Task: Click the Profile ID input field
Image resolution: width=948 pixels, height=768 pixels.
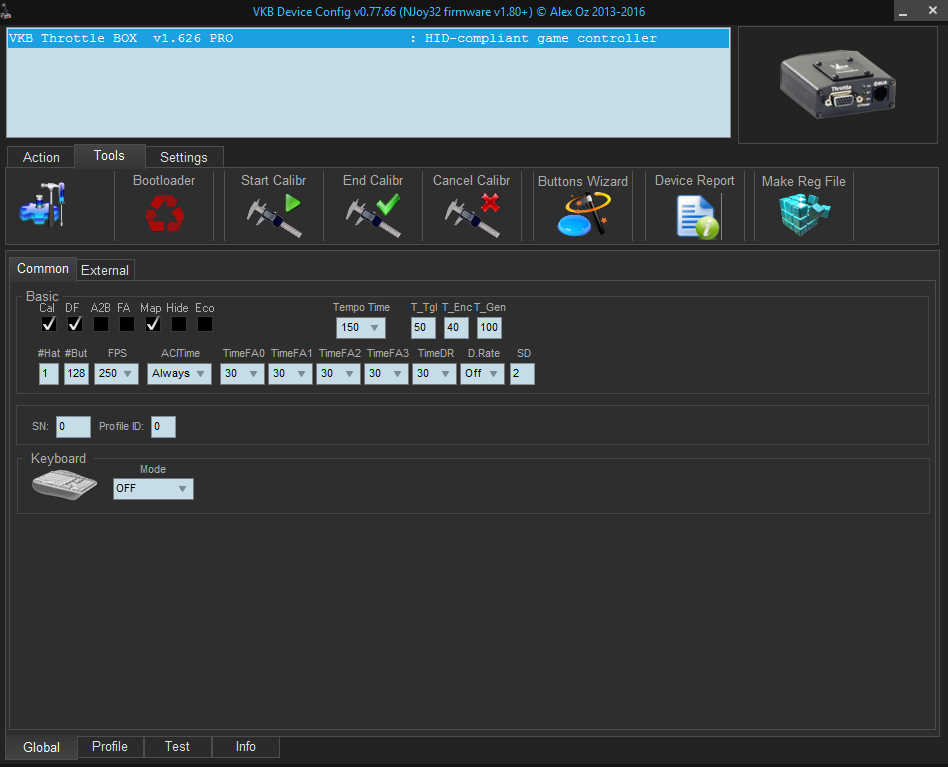Action: [x=163, y=427]
